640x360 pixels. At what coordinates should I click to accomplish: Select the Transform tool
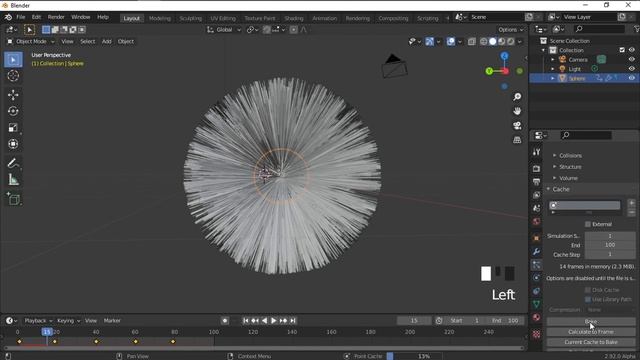coord(13,144)
